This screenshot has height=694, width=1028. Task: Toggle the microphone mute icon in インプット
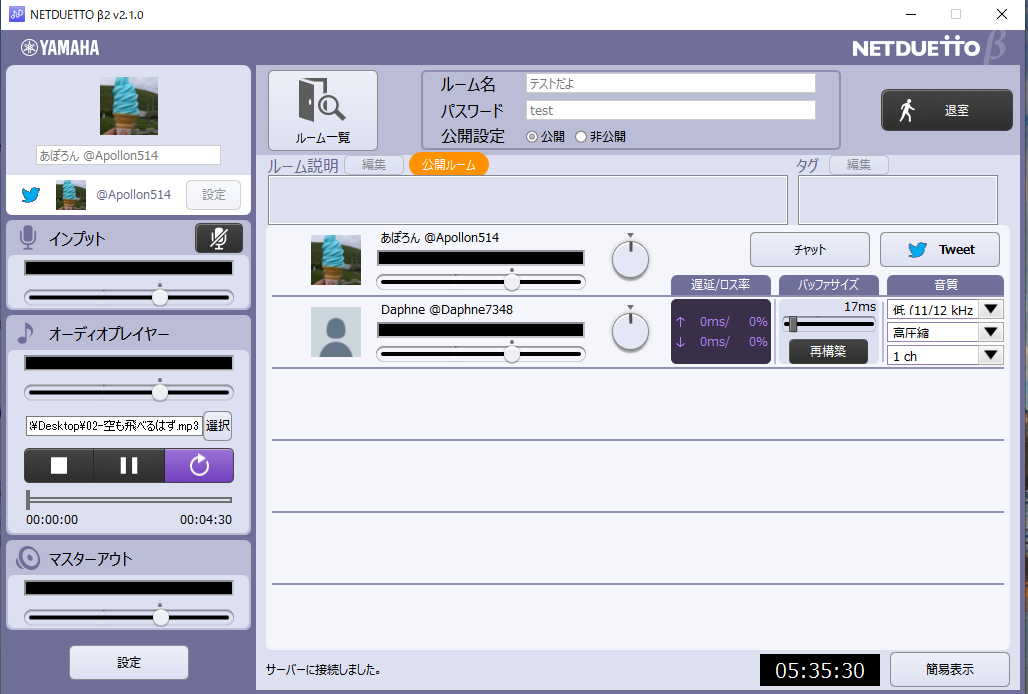click(x=219, y=239)
